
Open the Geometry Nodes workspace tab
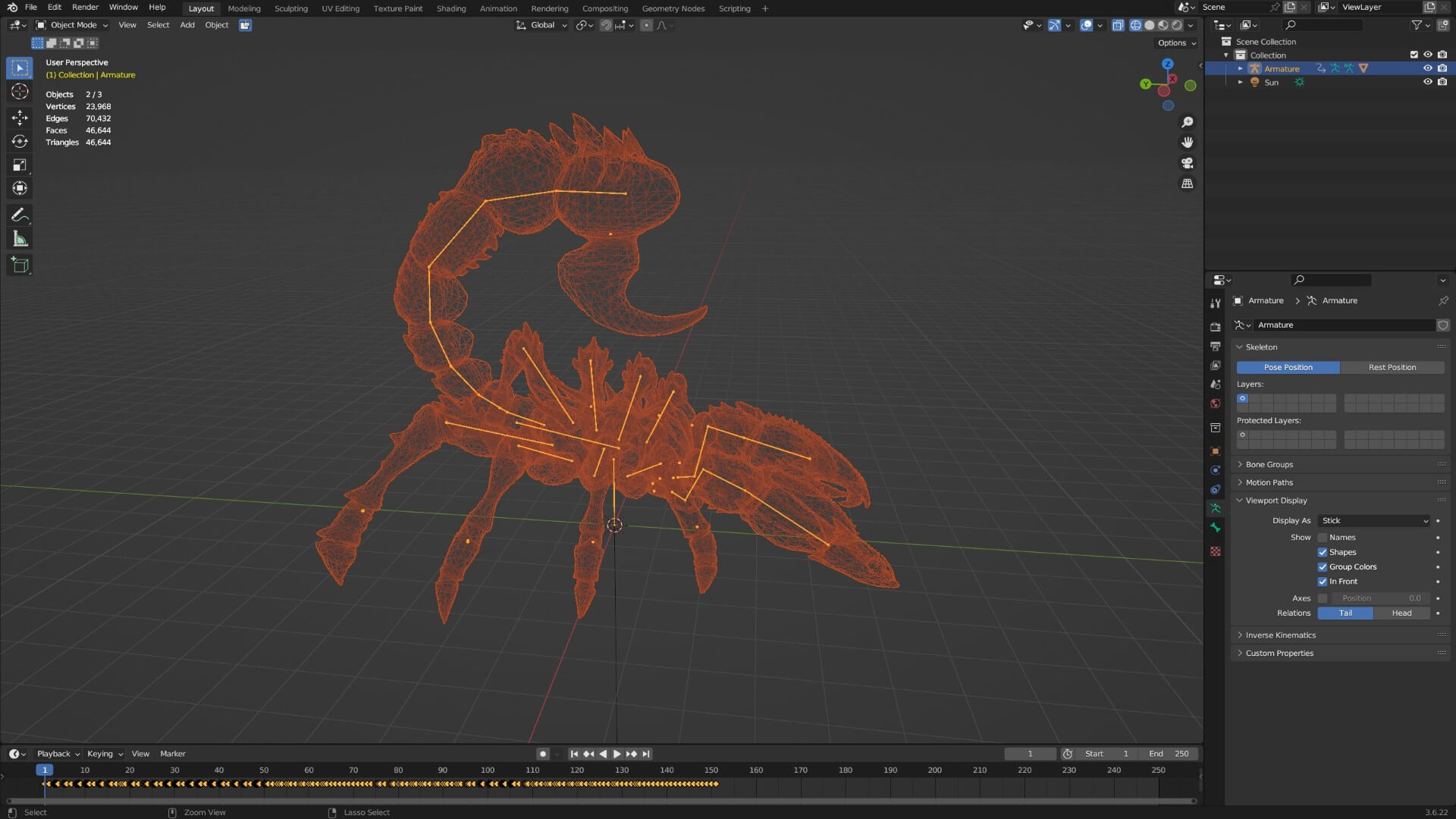[673, 8]
